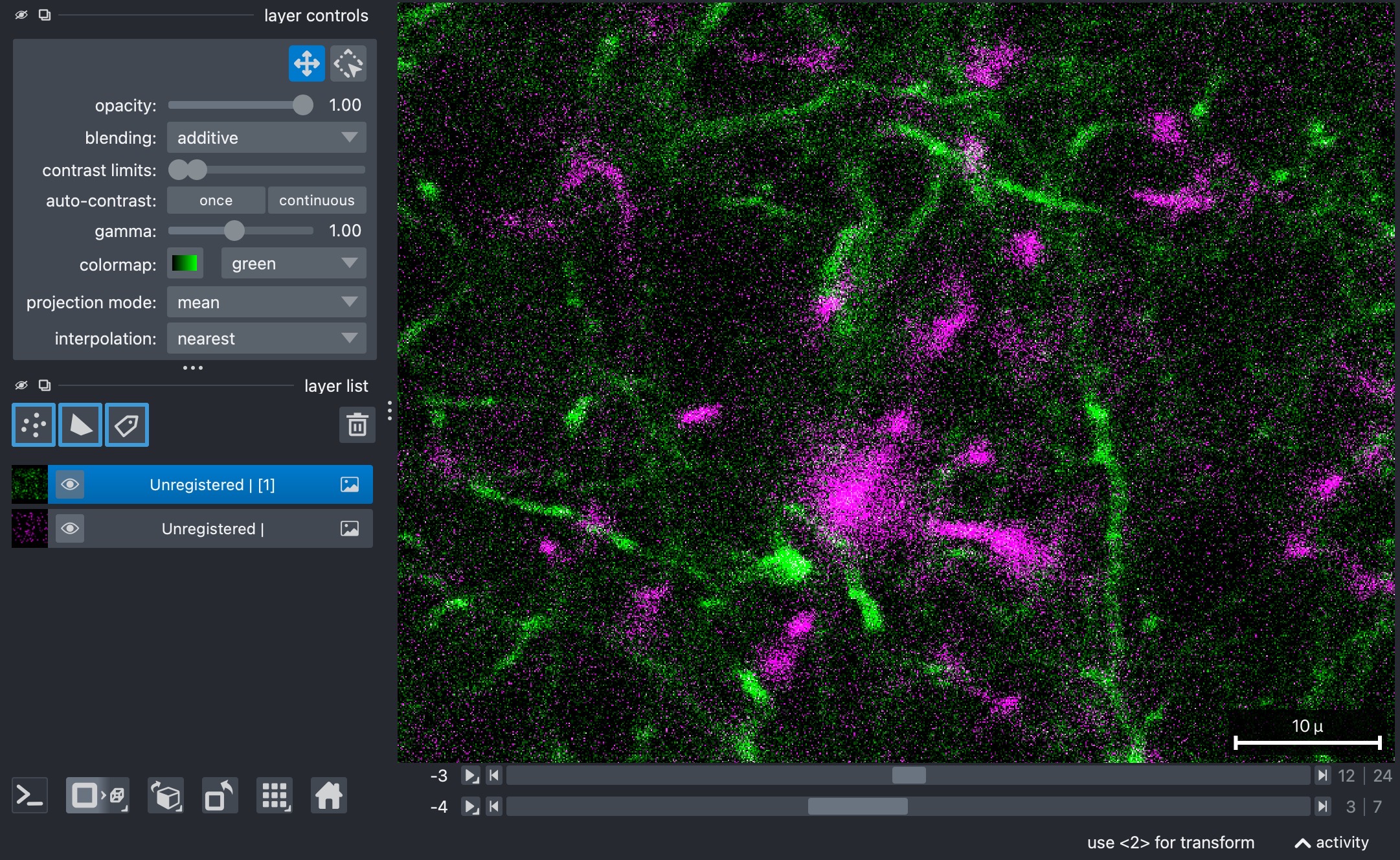Click the total count 7 for axis -4
1400x860 pixels.
click(x=1377, y=807)
